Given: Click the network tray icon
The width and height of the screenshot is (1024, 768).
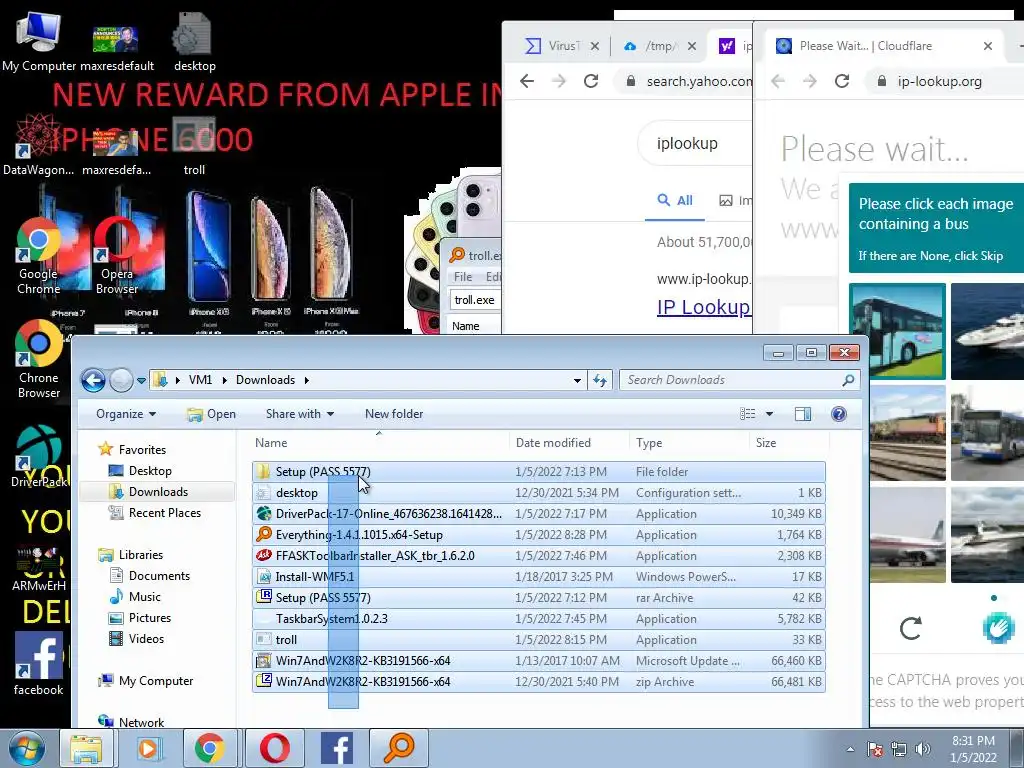Looking at the screenshot, I should (x=899, y=749).
